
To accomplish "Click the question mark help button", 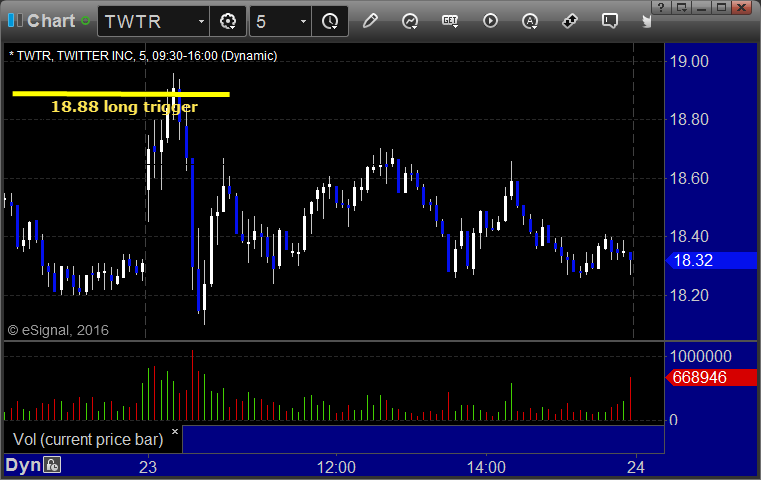I will point(661,8).
